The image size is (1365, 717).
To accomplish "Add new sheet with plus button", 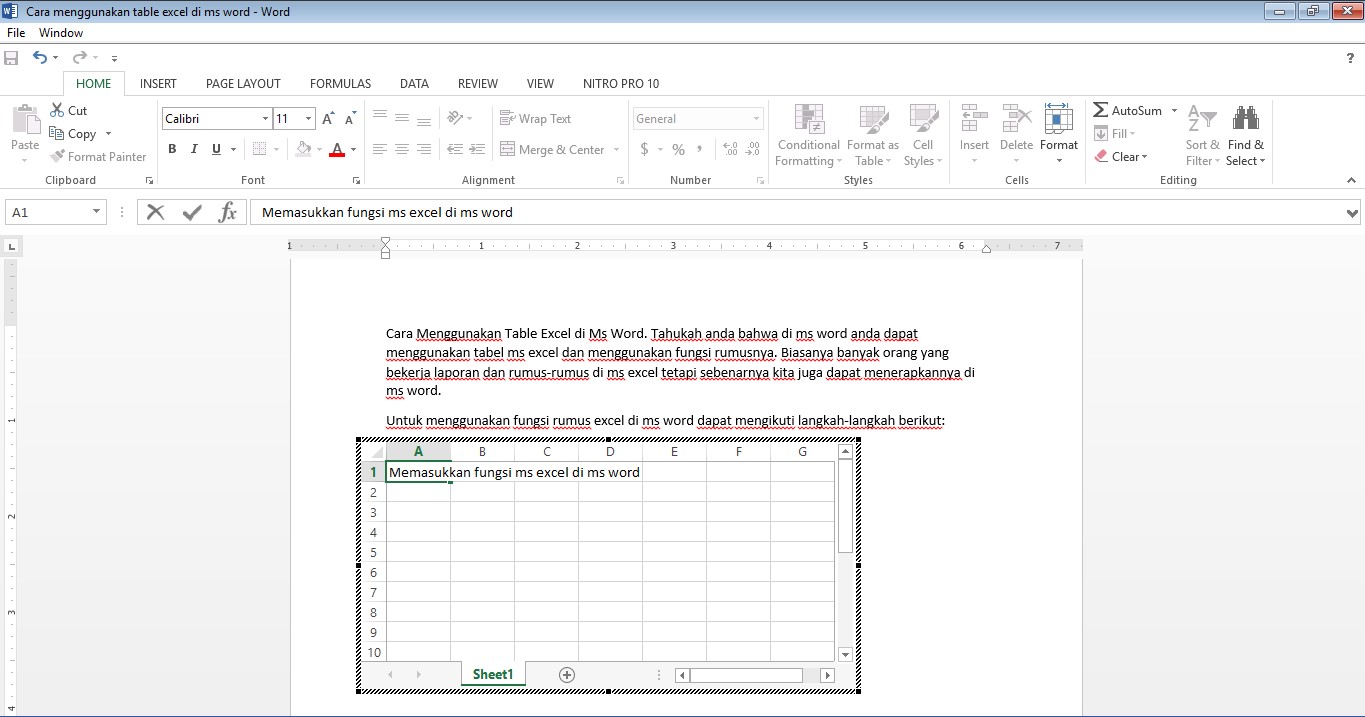I will coord(567,675).
